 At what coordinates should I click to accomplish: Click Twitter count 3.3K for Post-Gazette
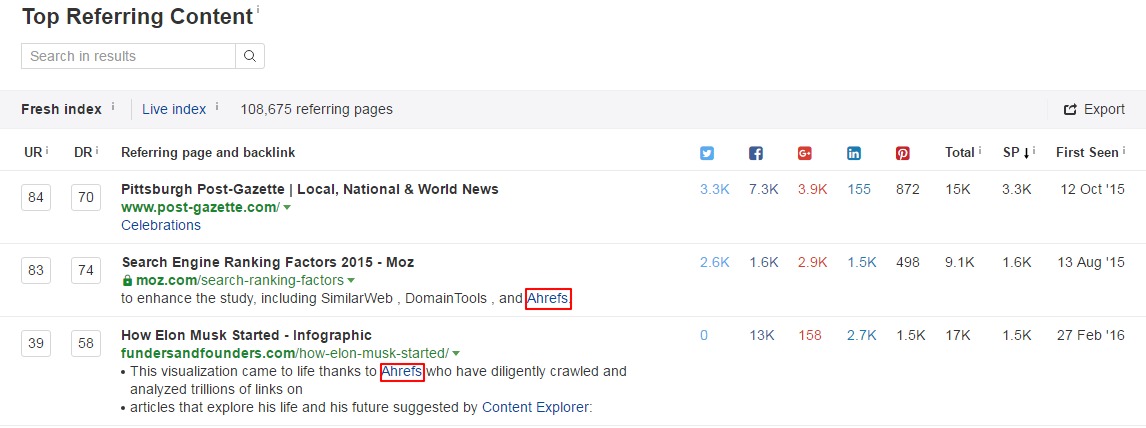point(715,189)
